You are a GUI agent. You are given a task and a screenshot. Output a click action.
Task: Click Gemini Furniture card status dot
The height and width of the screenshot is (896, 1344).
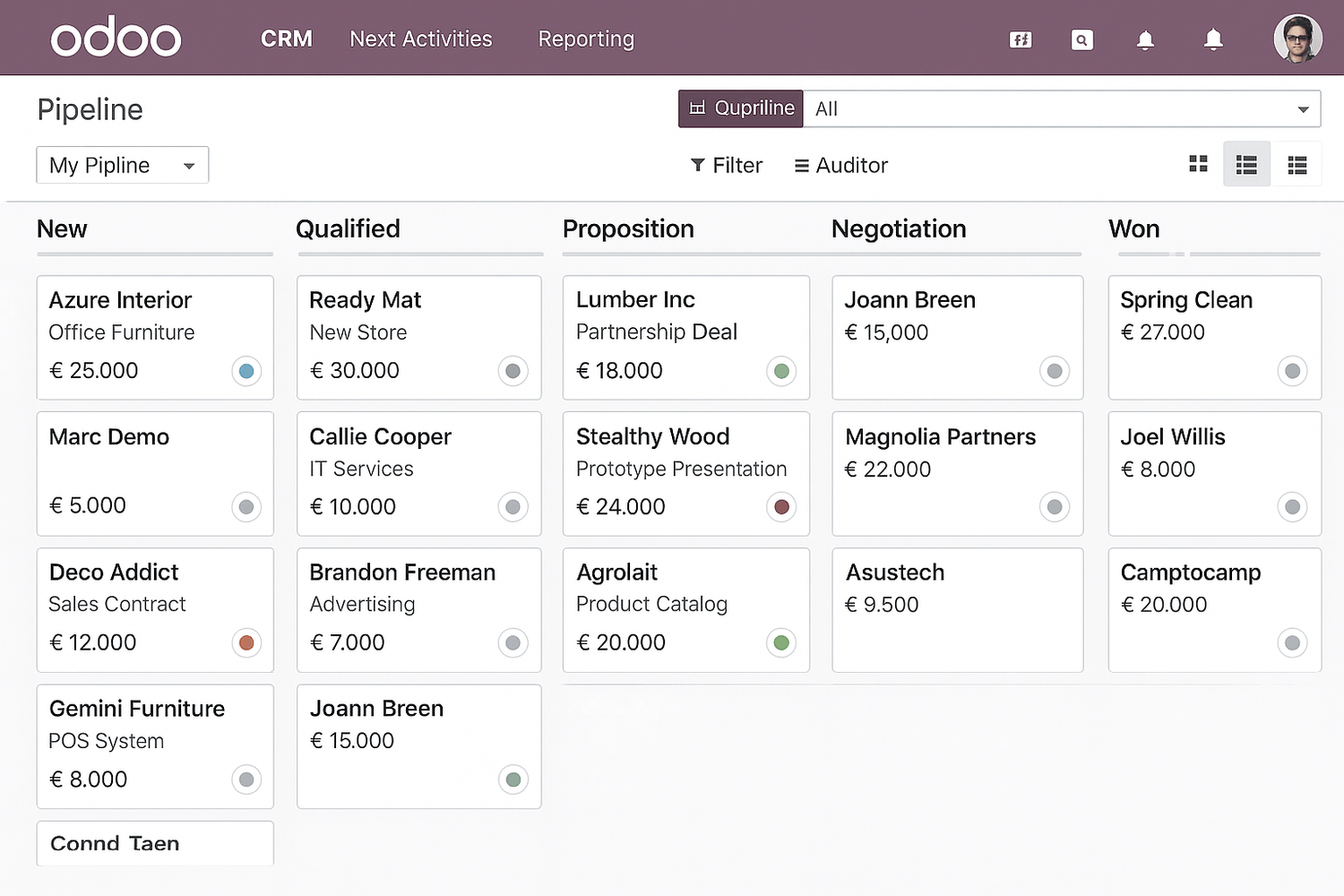(x=246, y=780)
